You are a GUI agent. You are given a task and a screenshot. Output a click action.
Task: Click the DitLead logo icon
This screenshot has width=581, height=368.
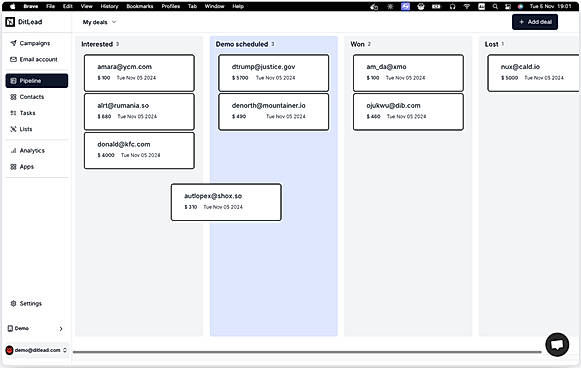point(10,22)
